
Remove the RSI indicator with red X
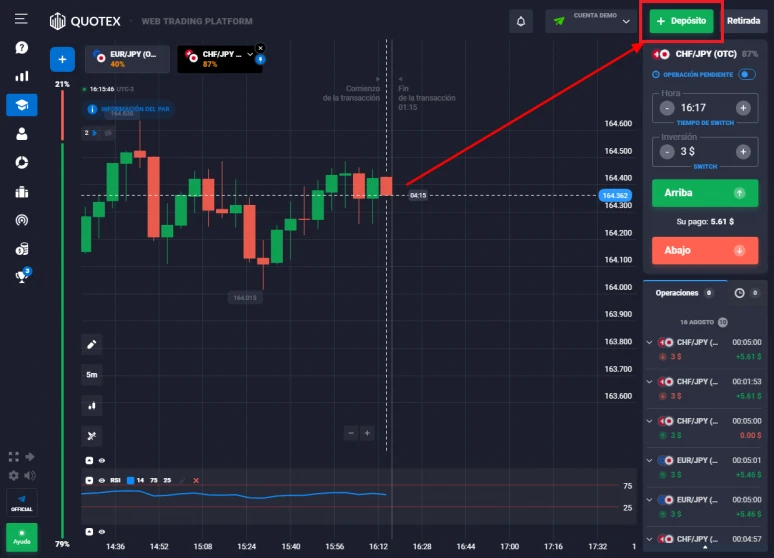click(x=196, y=480)
